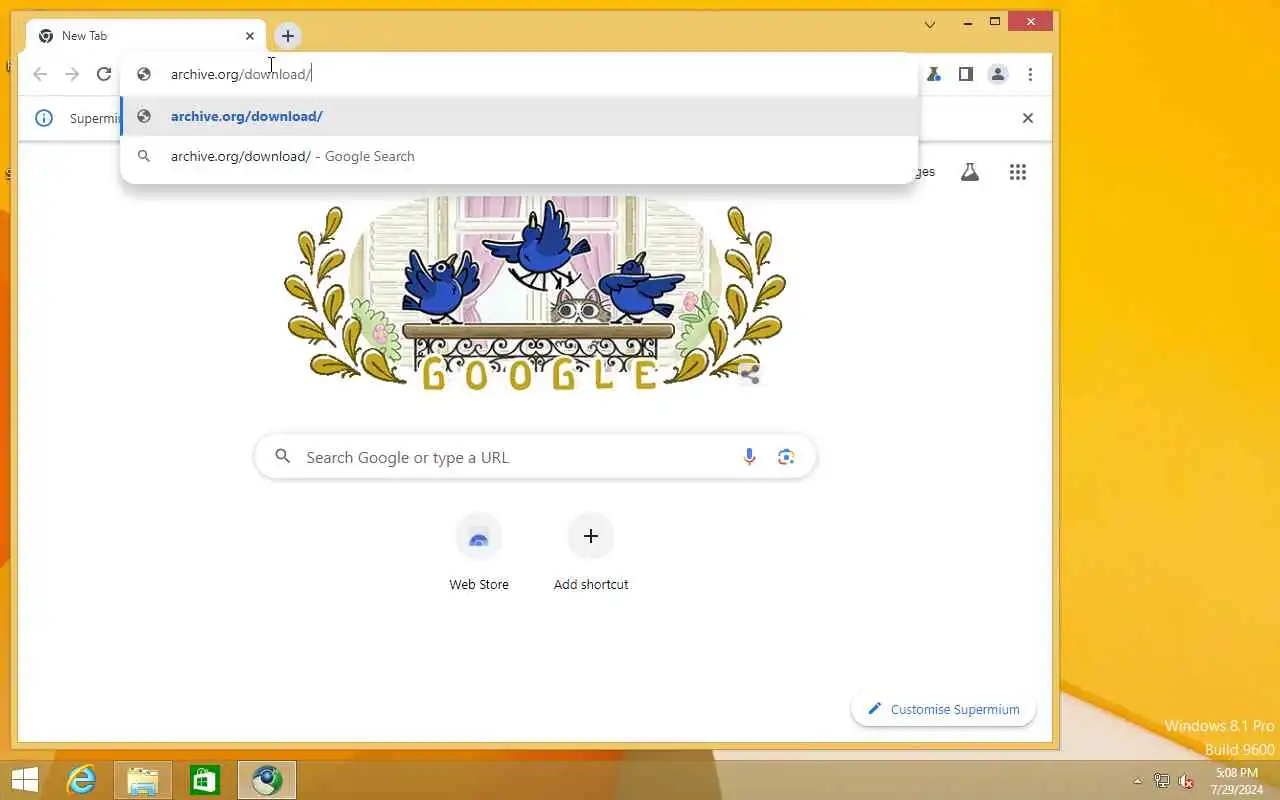The width and height of the screenshot is (1280, 800).
Task: Launch Internet Explorer from taskbar
Action: [x=81, y=780]
